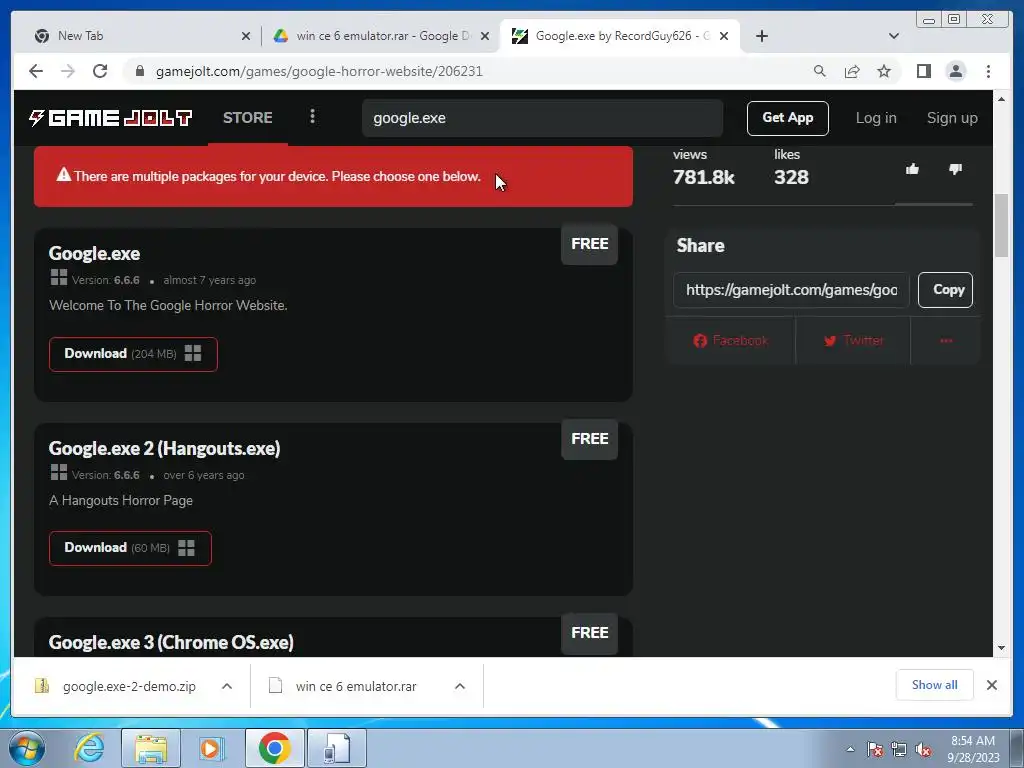Viewport: 1024px width, 768px height.
Task: Launch Internet Explorer from taskbar
Action: pos(89,748)
